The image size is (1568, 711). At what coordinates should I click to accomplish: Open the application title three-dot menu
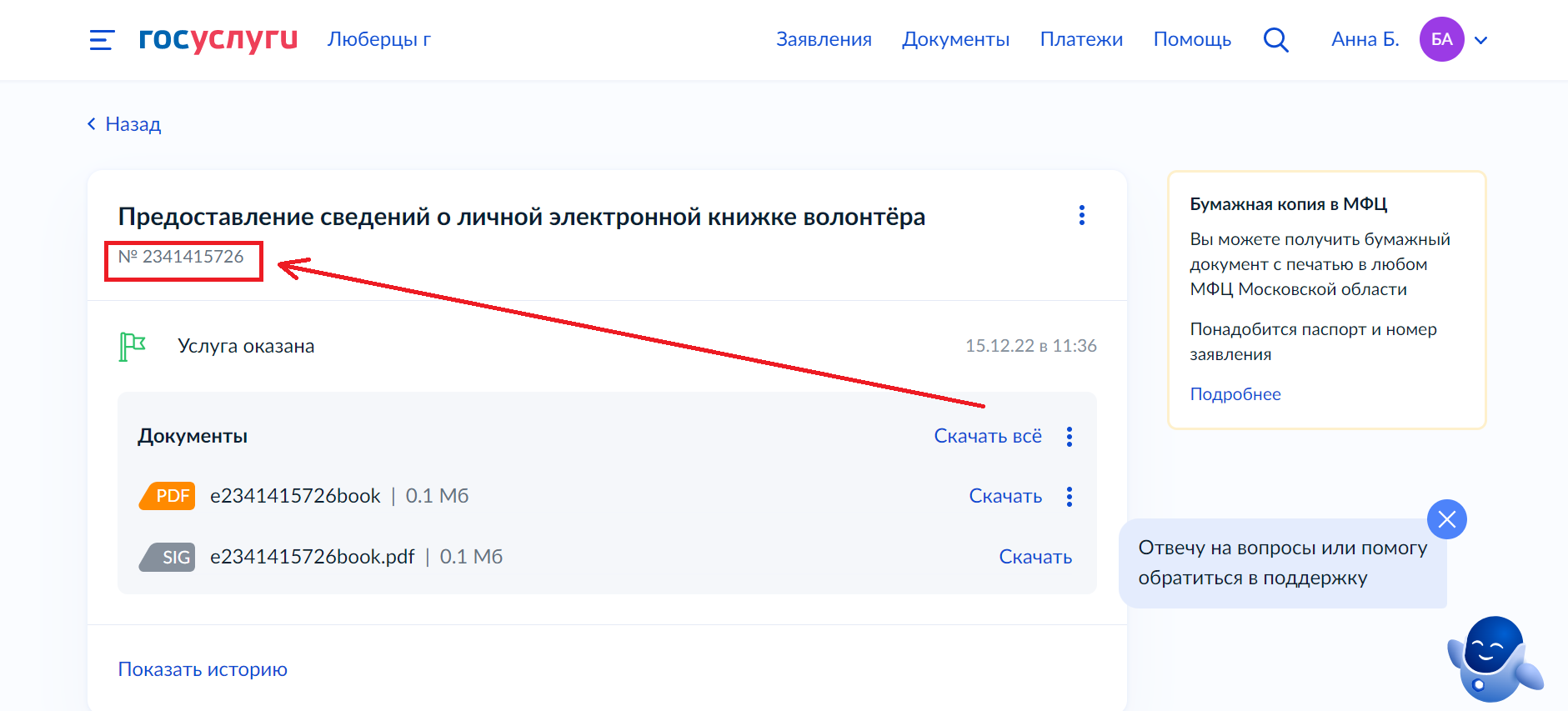1082,215
